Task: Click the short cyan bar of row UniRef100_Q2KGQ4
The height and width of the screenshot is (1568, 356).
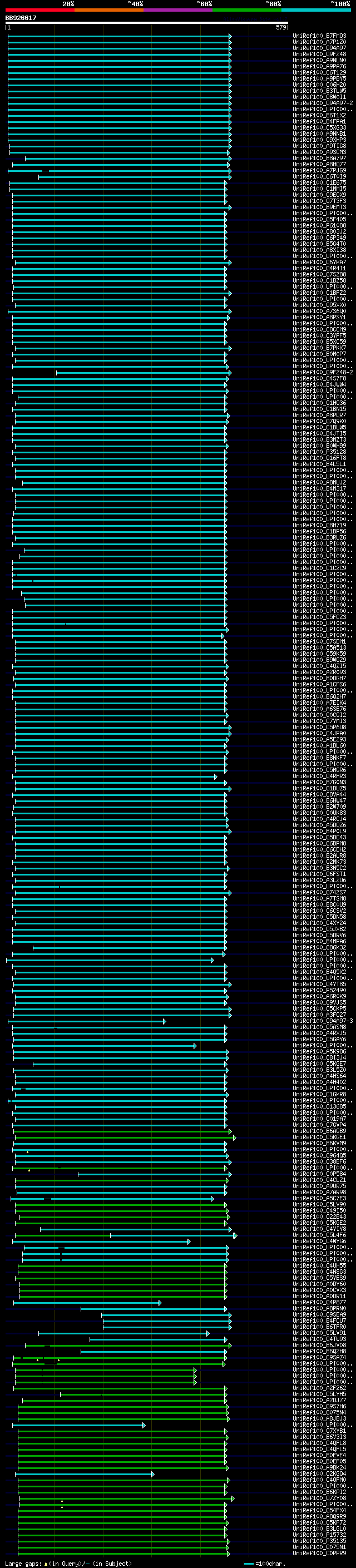Action: point(85,1473)
